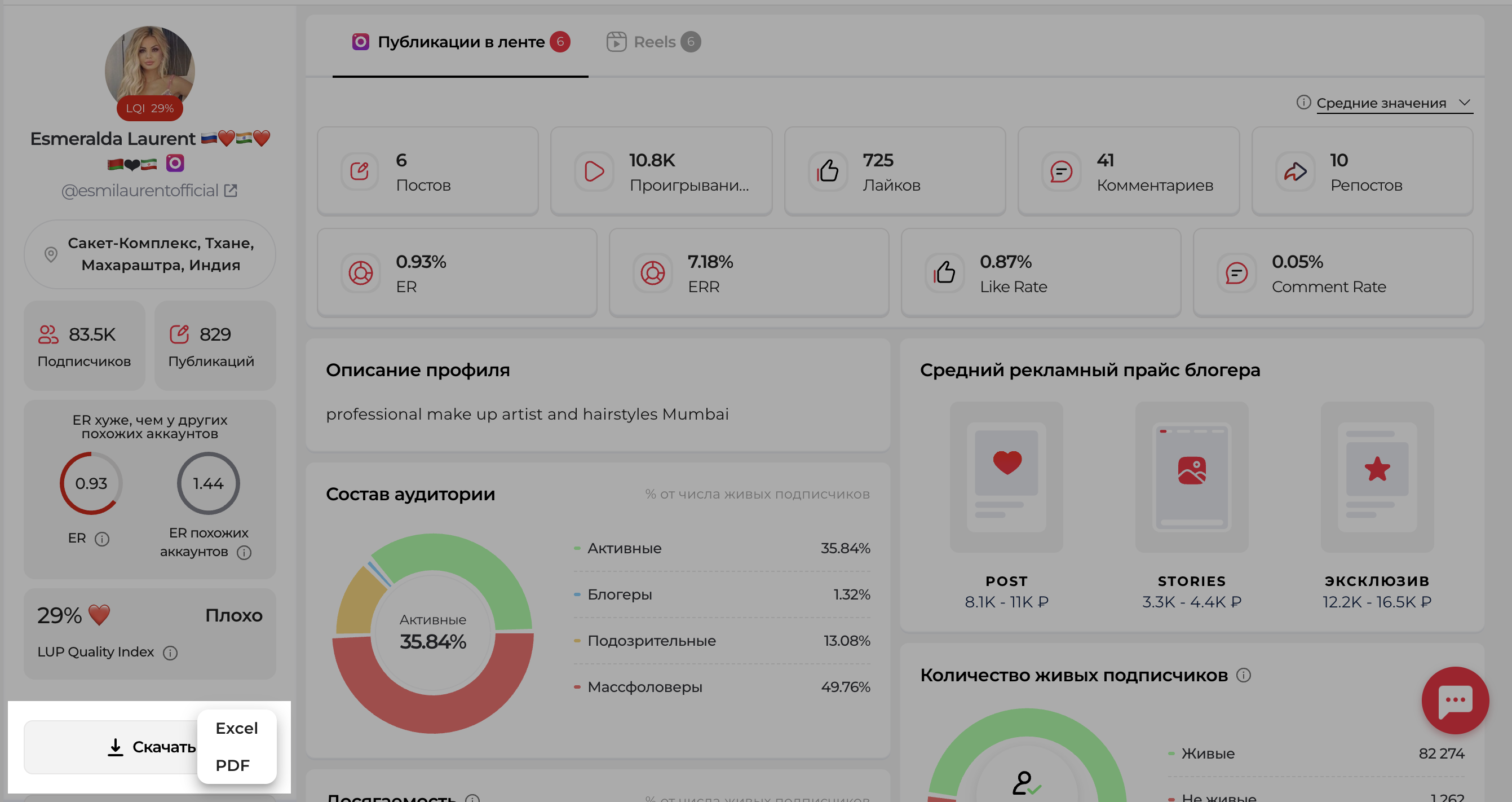Image resolution: width=1512 pixels, height=802 pixels.
Task: Click info icon beside Количество живых подписчиков
Action: click(x=1243, y=675)
